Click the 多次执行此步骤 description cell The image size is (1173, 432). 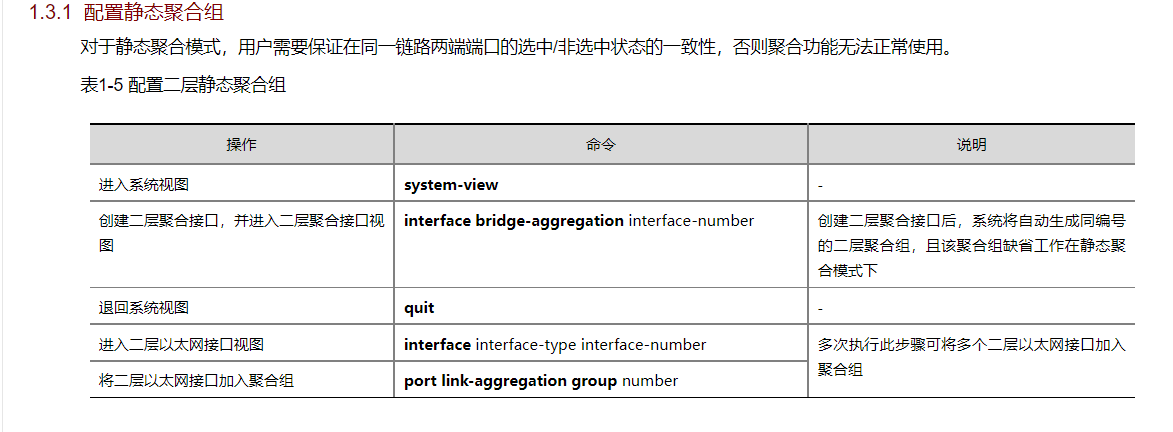(x=971, y=357)
